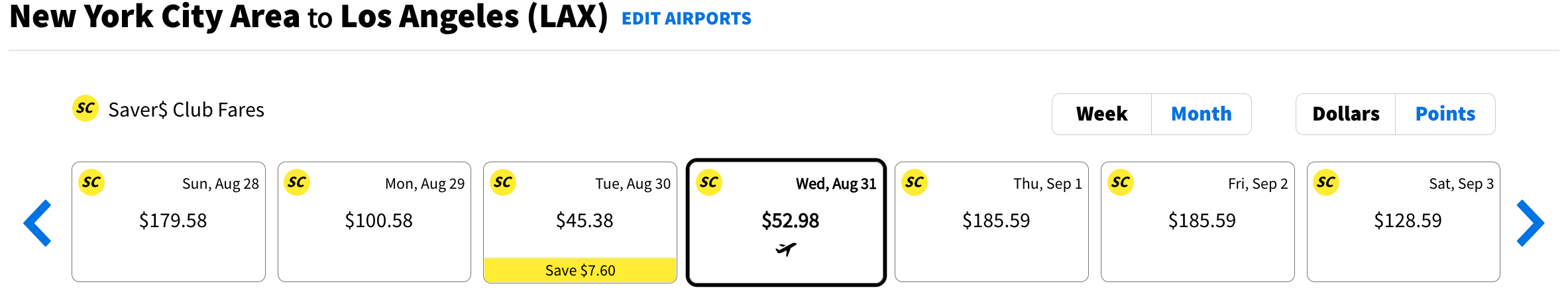Viewport: 1568px width, 302px height.
Task: Show fares in Dollars
Action: [1345, 114]
